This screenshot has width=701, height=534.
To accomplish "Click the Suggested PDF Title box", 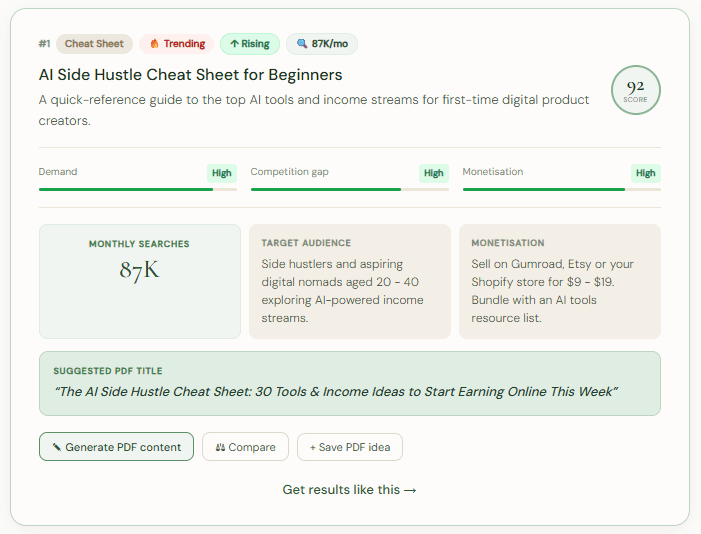I will point(350,383).
